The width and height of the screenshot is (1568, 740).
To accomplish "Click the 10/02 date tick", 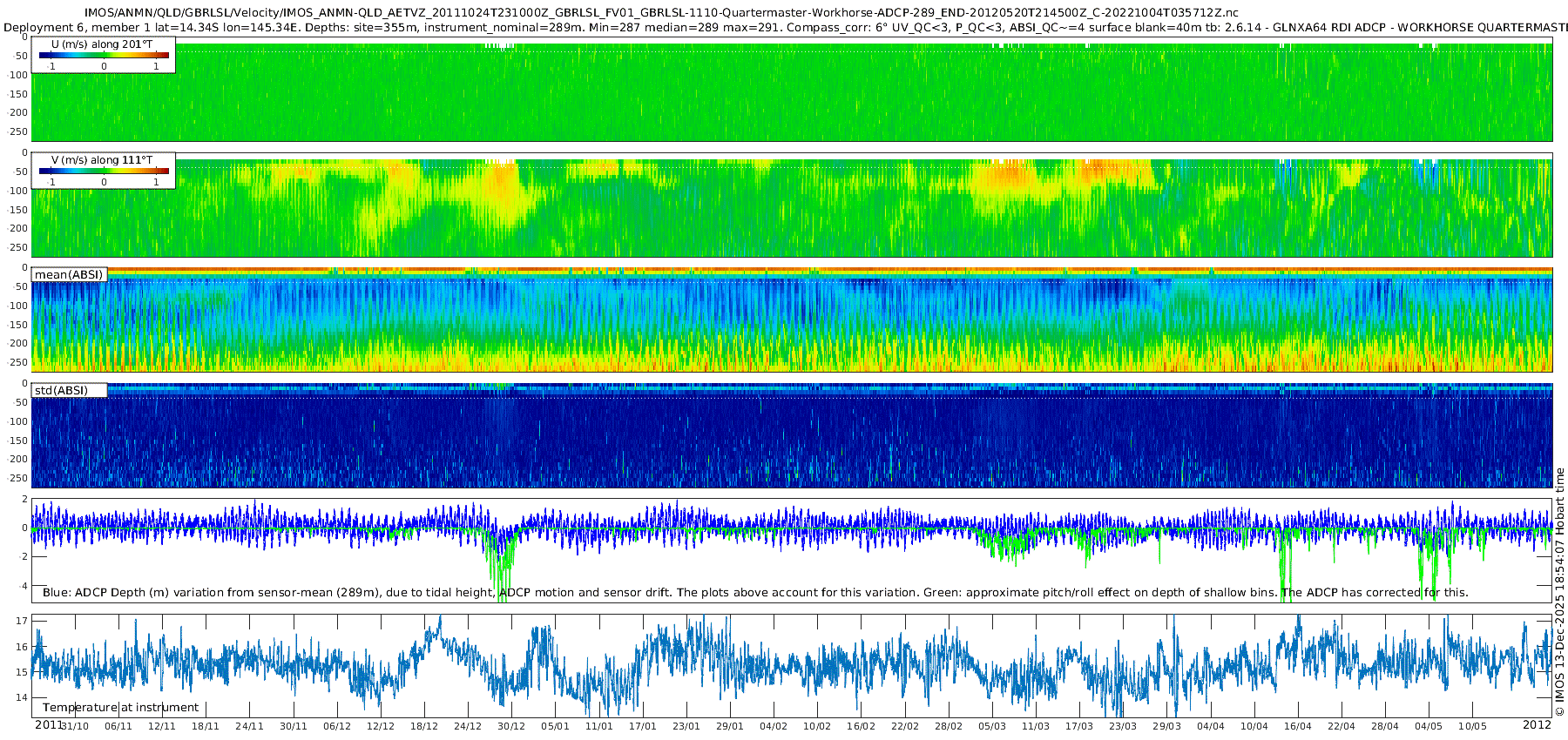I will [x=817, y=726].
